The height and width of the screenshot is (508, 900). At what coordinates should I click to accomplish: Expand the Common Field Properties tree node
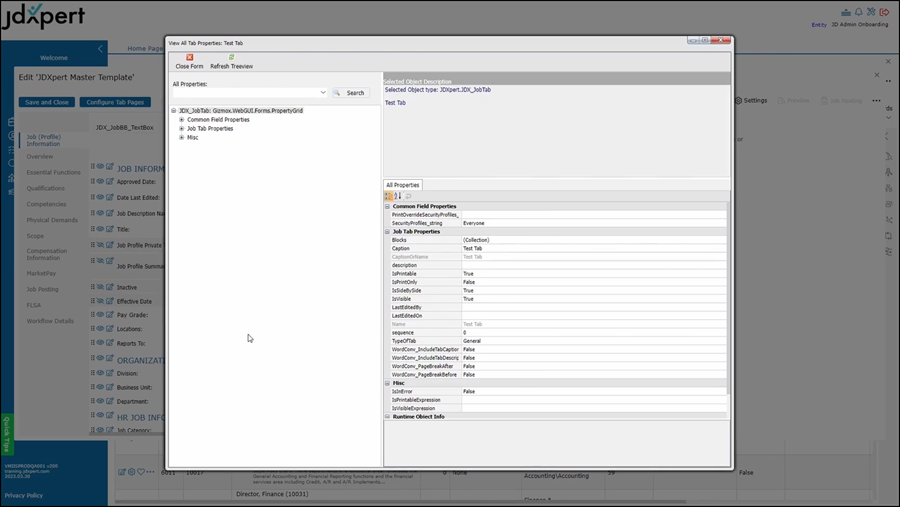click(x=182, y=120)
